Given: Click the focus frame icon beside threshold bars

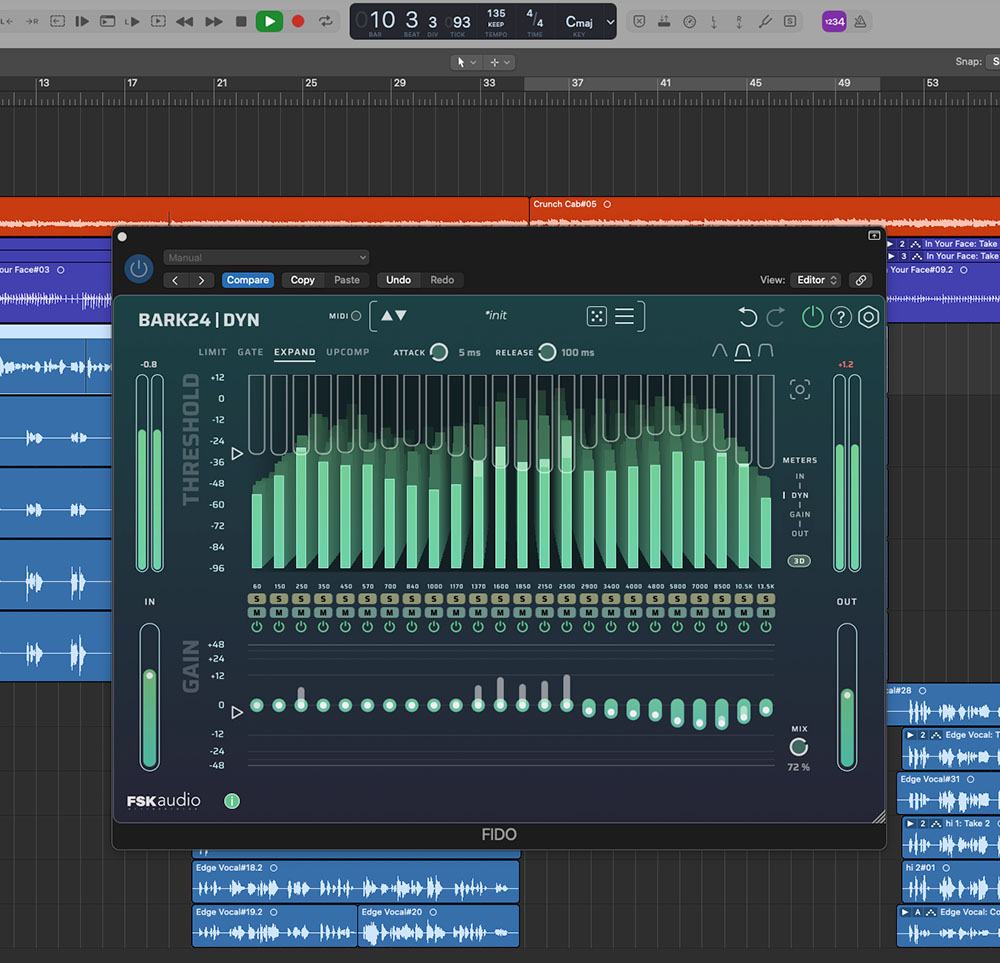Looking at the screenshot, I should (799, 390).
